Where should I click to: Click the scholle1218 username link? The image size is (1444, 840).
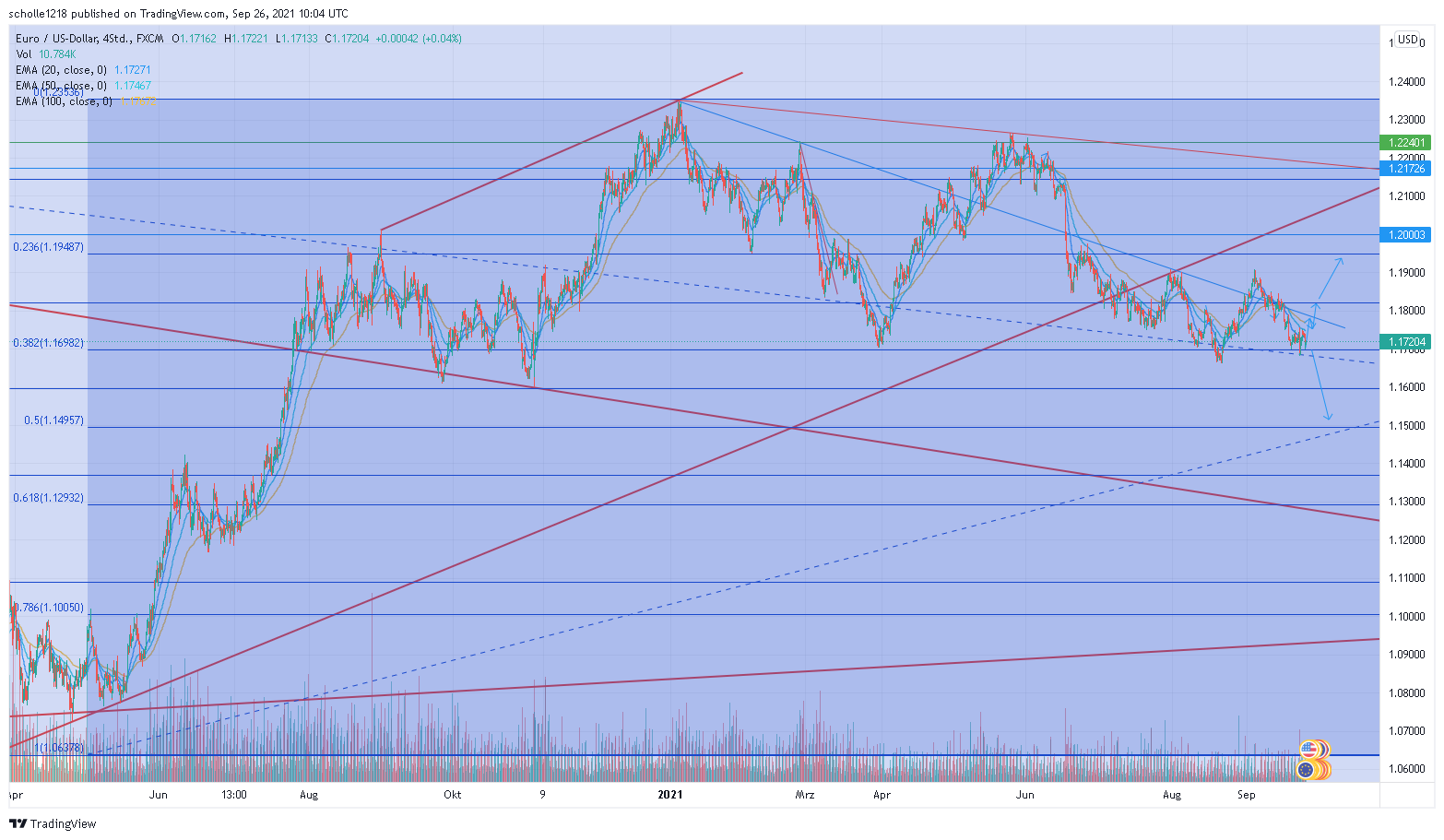pos(37,13)
